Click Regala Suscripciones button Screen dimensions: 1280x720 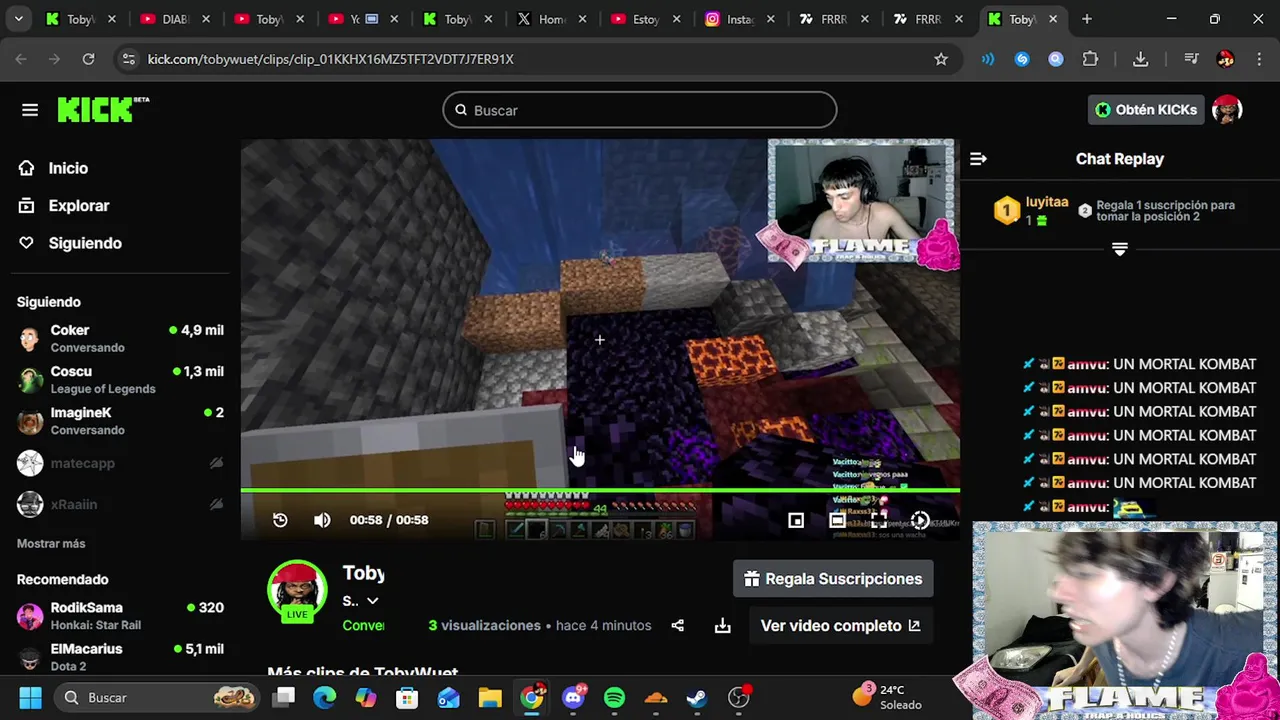point(833,579)
